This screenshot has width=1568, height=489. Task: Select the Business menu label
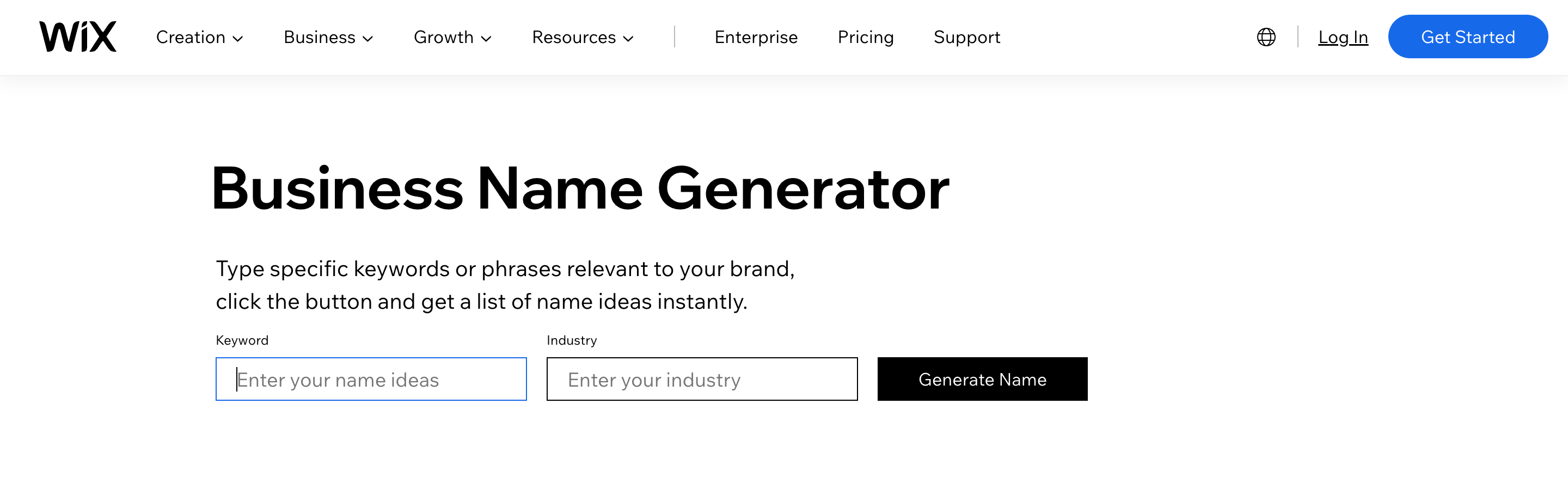click(x=319, y=37)
